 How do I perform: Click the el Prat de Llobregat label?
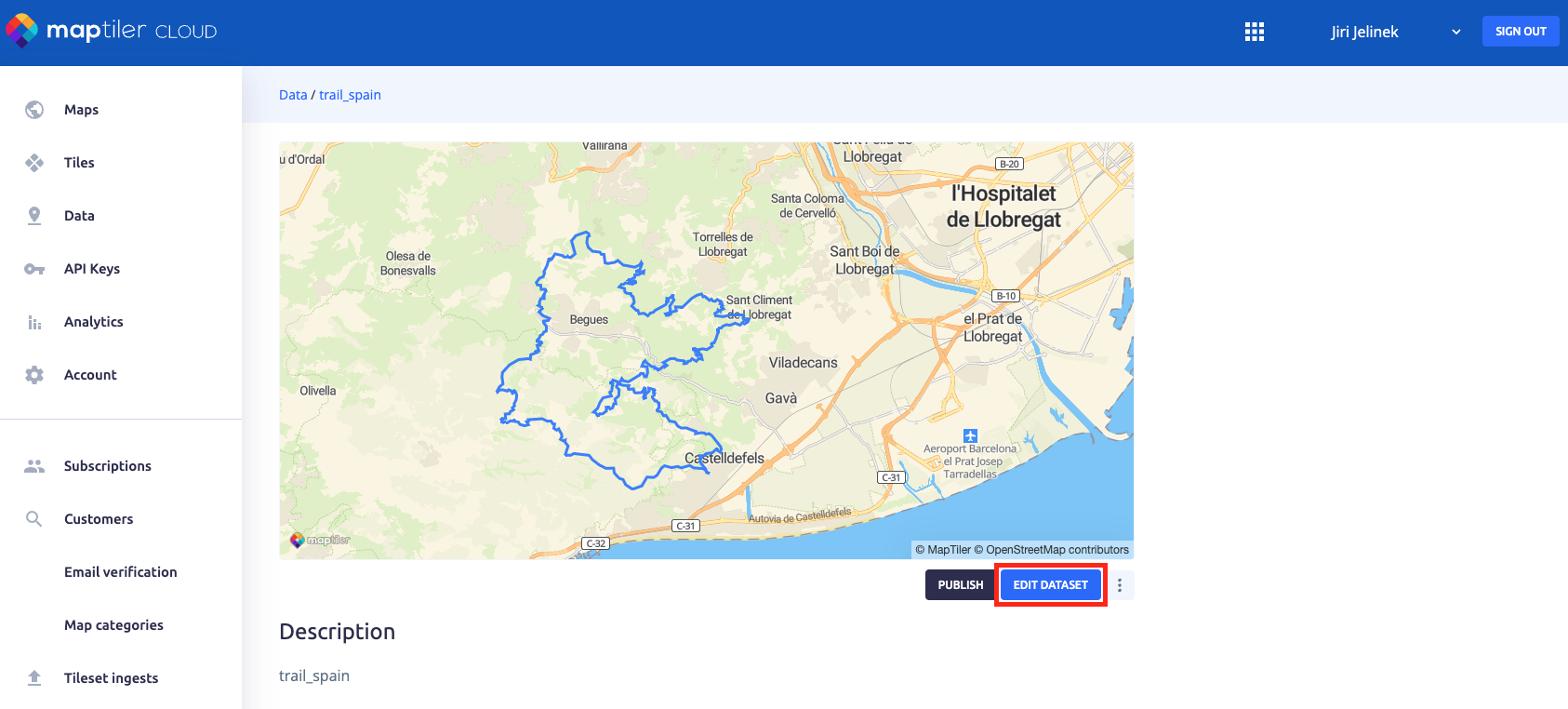click(992, 328)
